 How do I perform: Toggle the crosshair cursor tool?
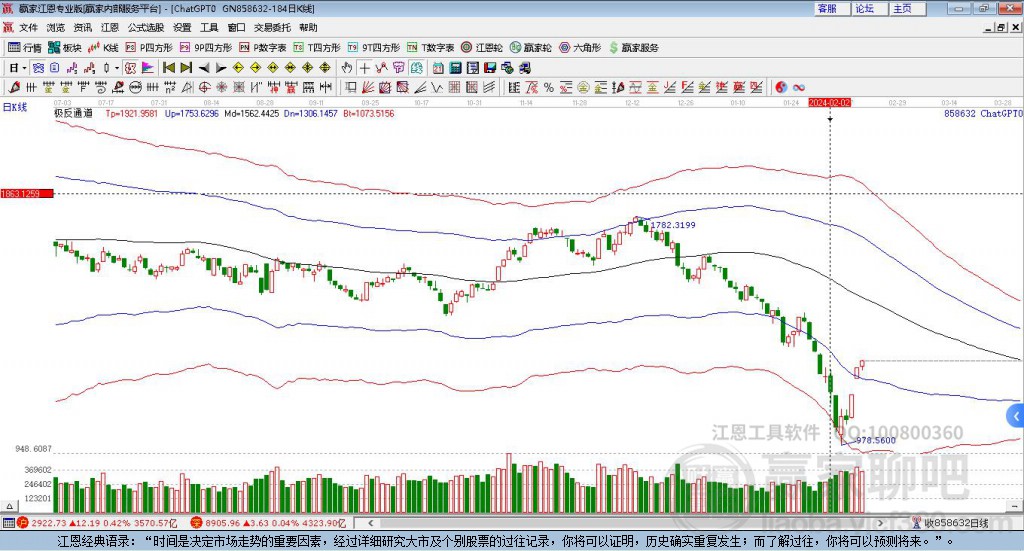[364, 68]
